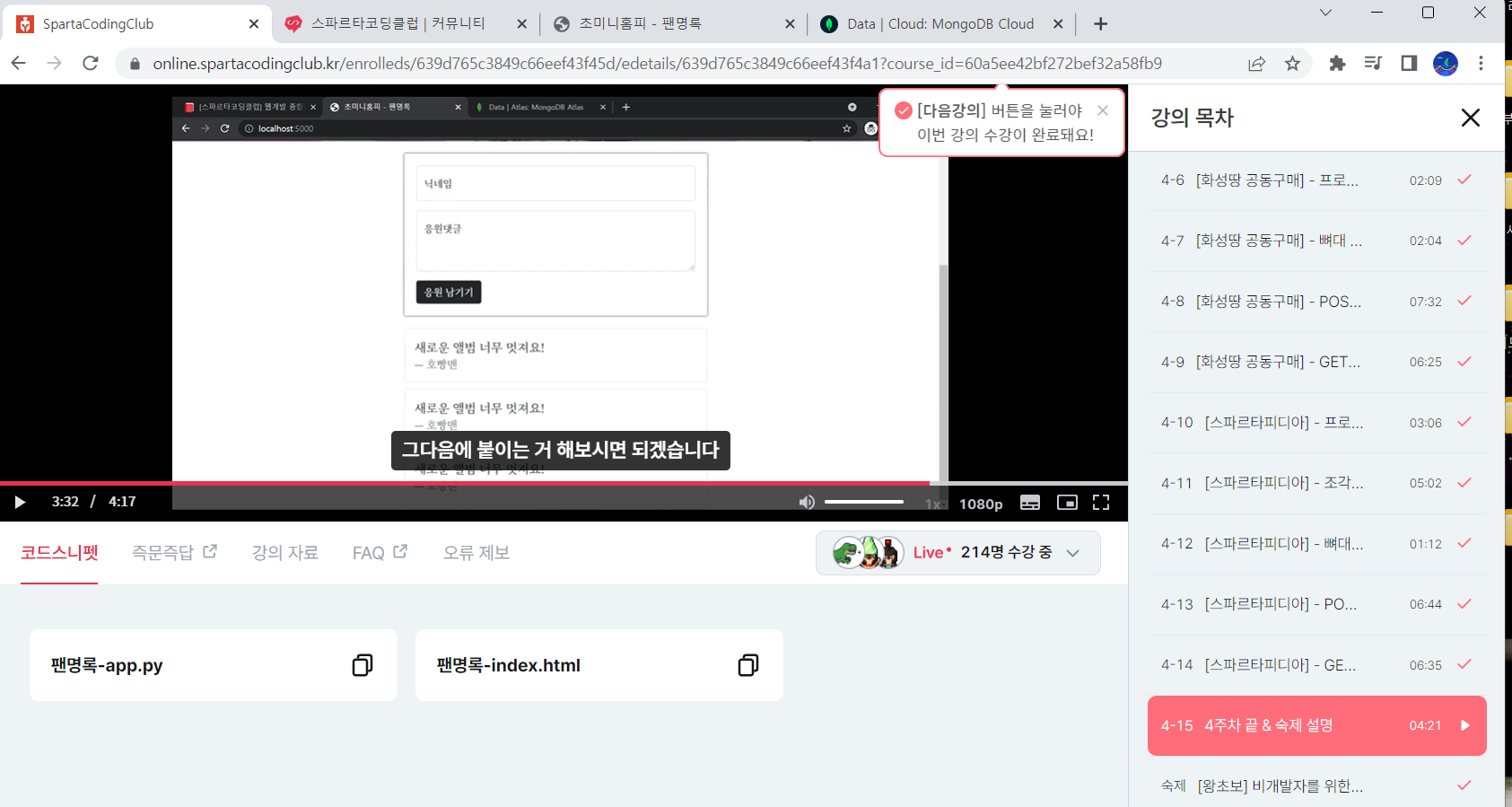Screen dimensions: 1512x807
Task: Click the 응원댓글 textarea in video
Action: coord(555,241)
